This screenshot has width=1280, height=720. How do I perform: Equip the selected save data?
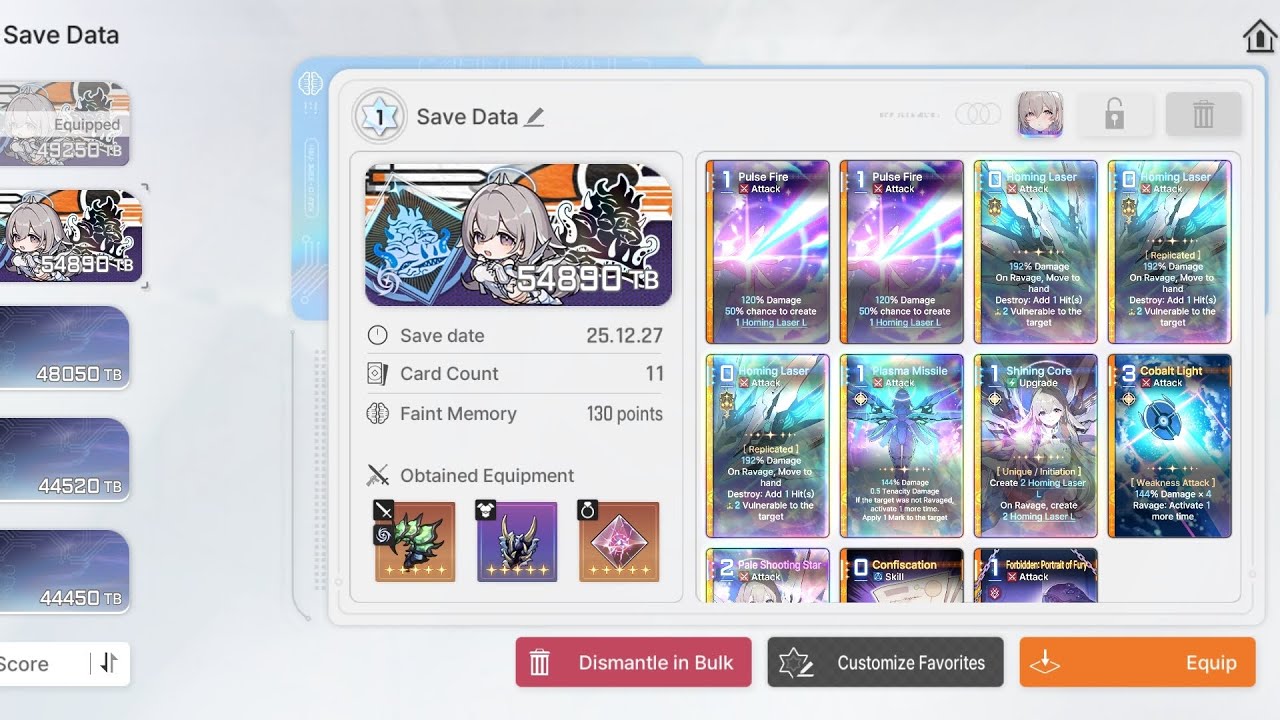coord(1137,662)
